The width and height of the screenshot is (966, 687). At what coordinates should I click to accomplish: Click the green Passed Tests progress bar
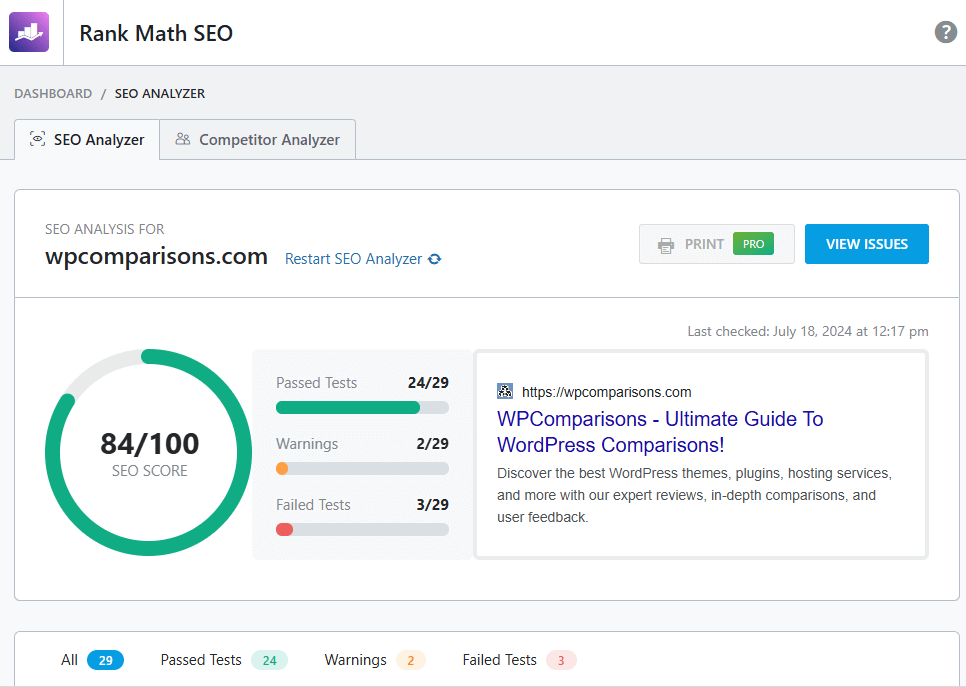(348, 407)
